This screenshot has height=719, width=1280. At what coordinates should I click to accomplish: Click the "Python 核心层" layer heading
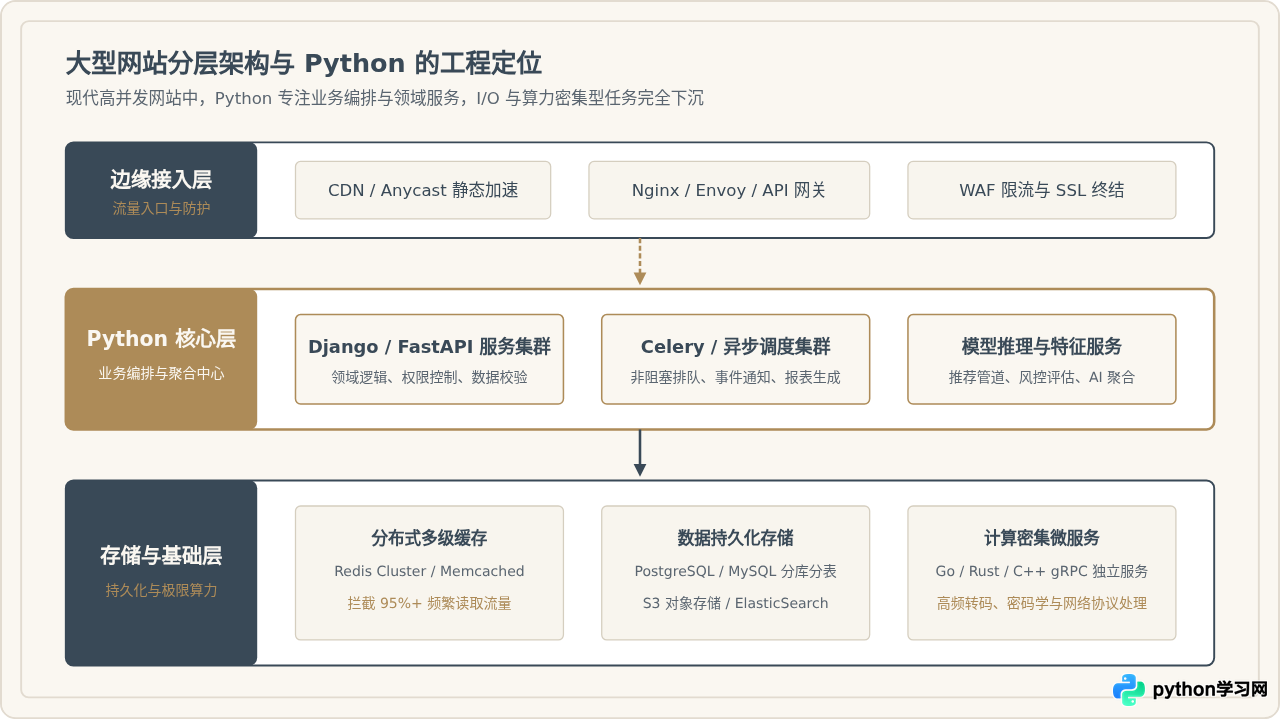click(x=161, y=339)
